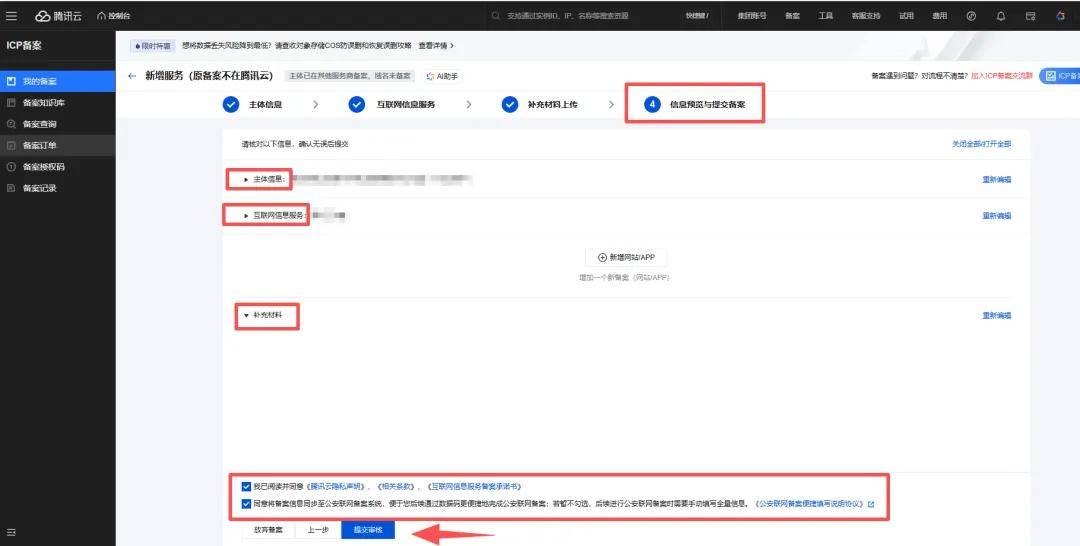Viewport: 1080px width, 546px height.
Task: Expand the 主体信息 section triangle
Action: tap(247, 180)
